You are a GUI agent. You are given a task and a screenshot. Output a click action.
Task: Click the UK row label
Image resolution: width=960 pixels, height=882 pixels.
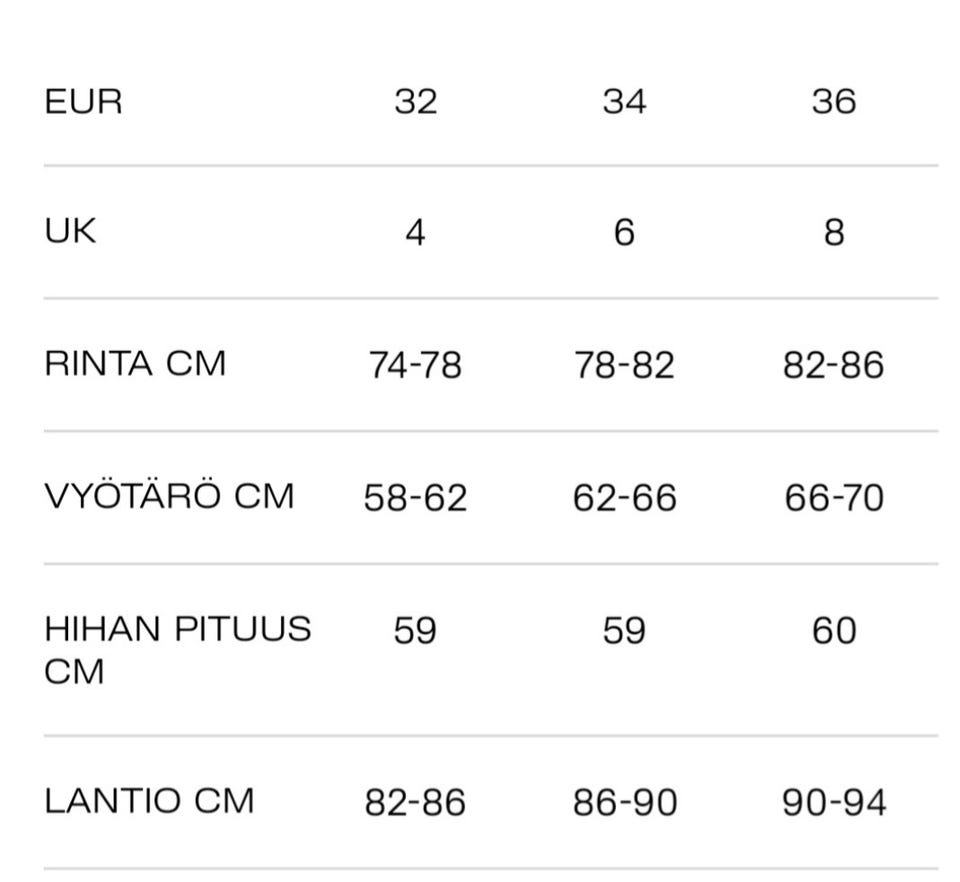(70, 232)
